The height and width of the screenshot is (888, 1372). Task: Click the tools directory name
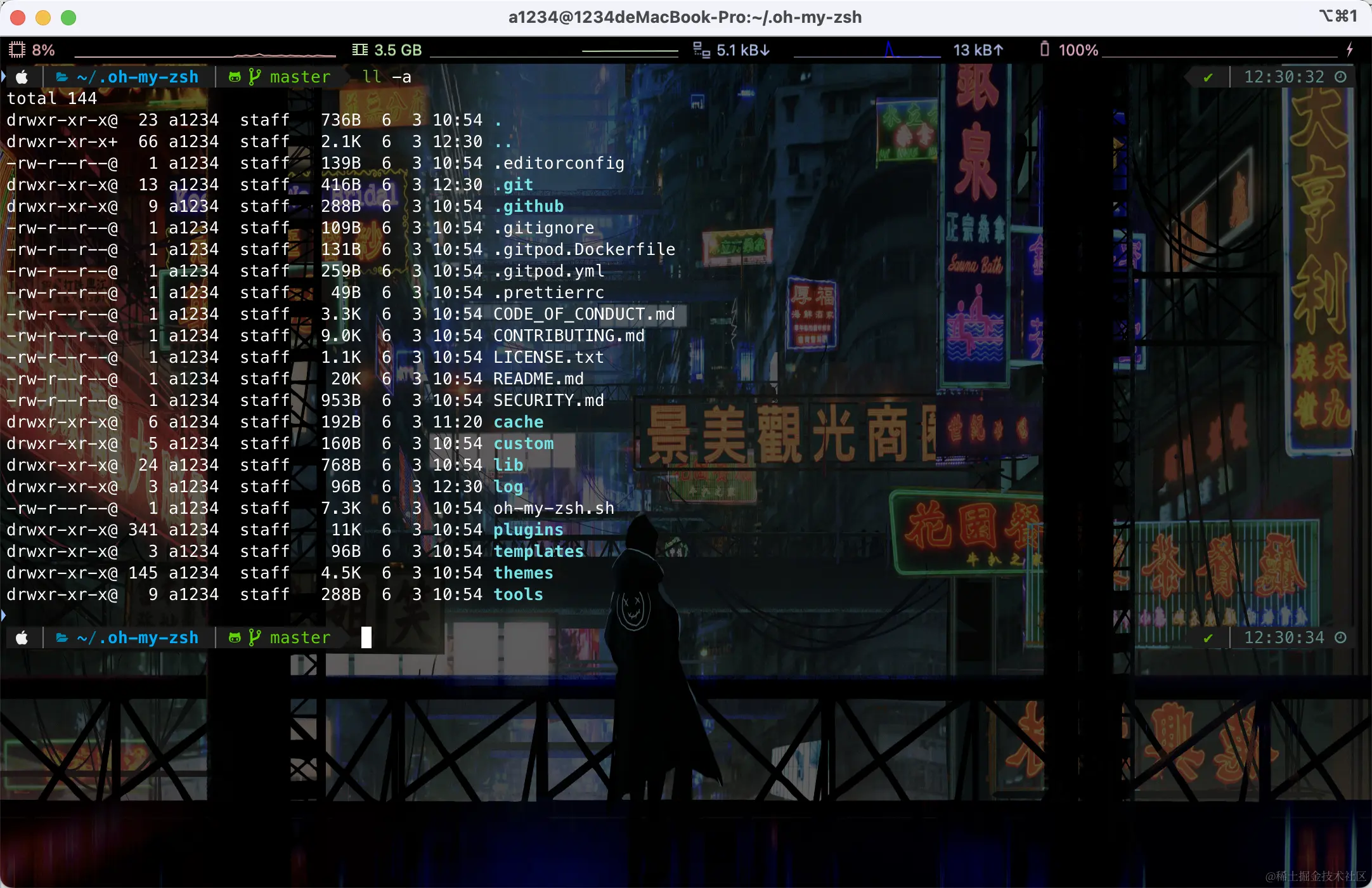click(519, 594)
